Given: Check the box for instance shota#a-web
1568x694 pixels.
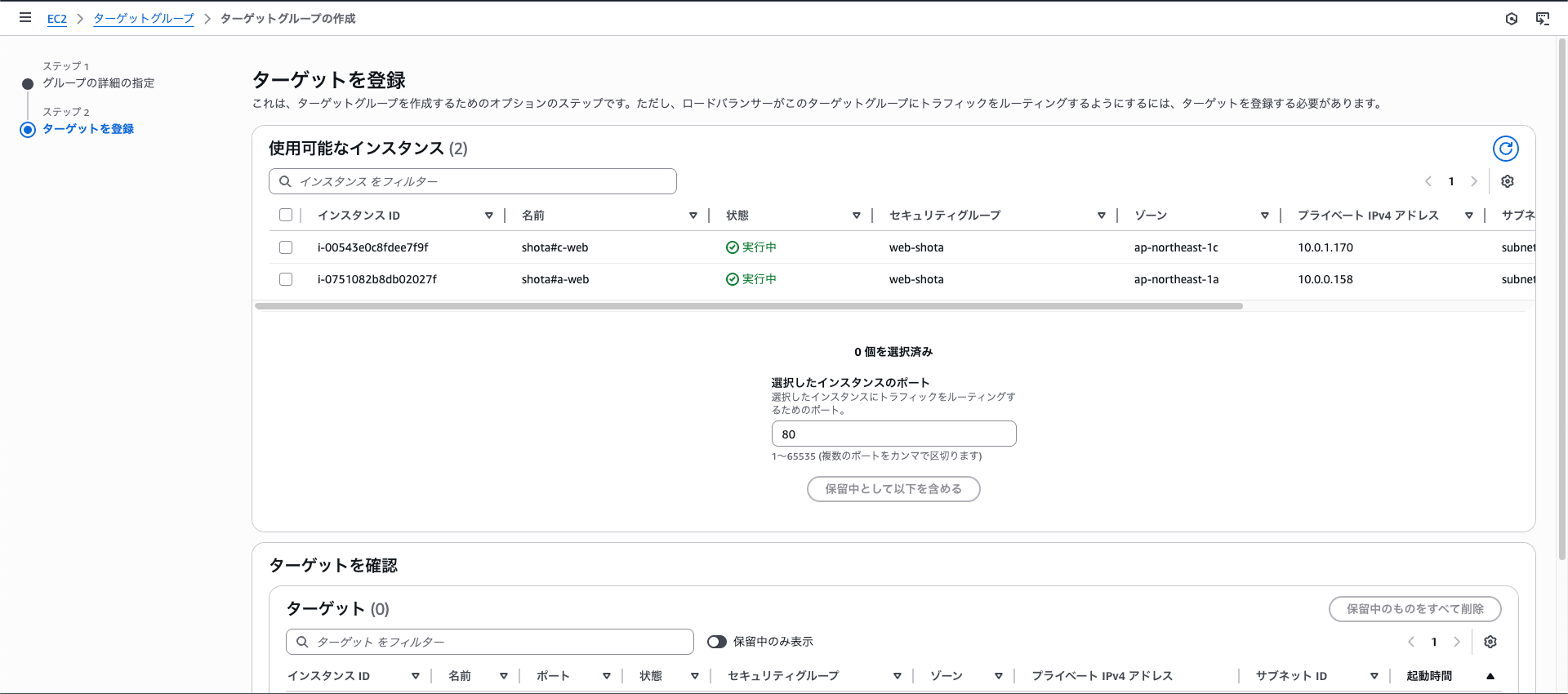Looking at the screenshot, I should pos(286,279).
